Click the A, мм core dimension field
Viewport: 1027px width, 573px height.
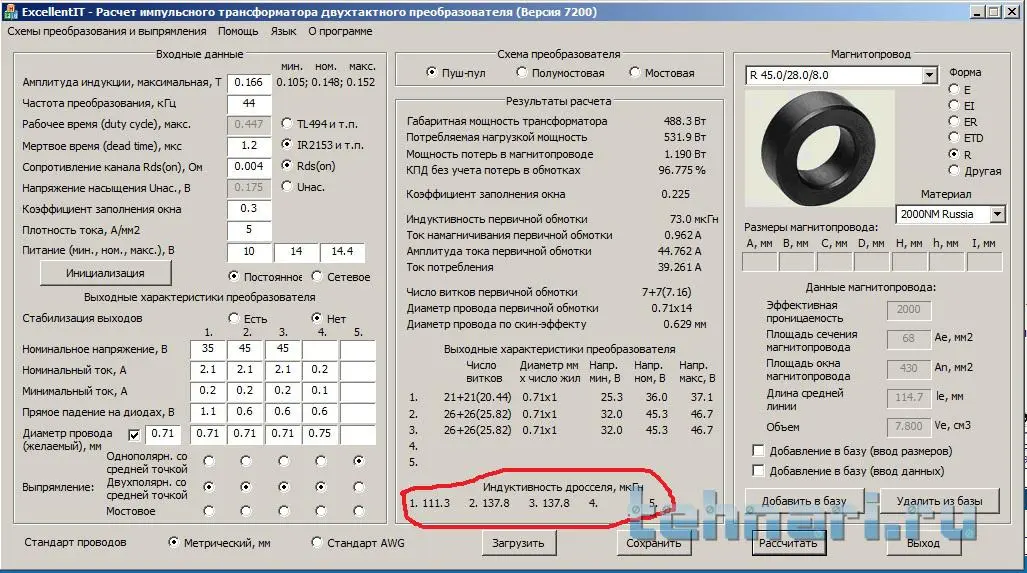point(760,262)
